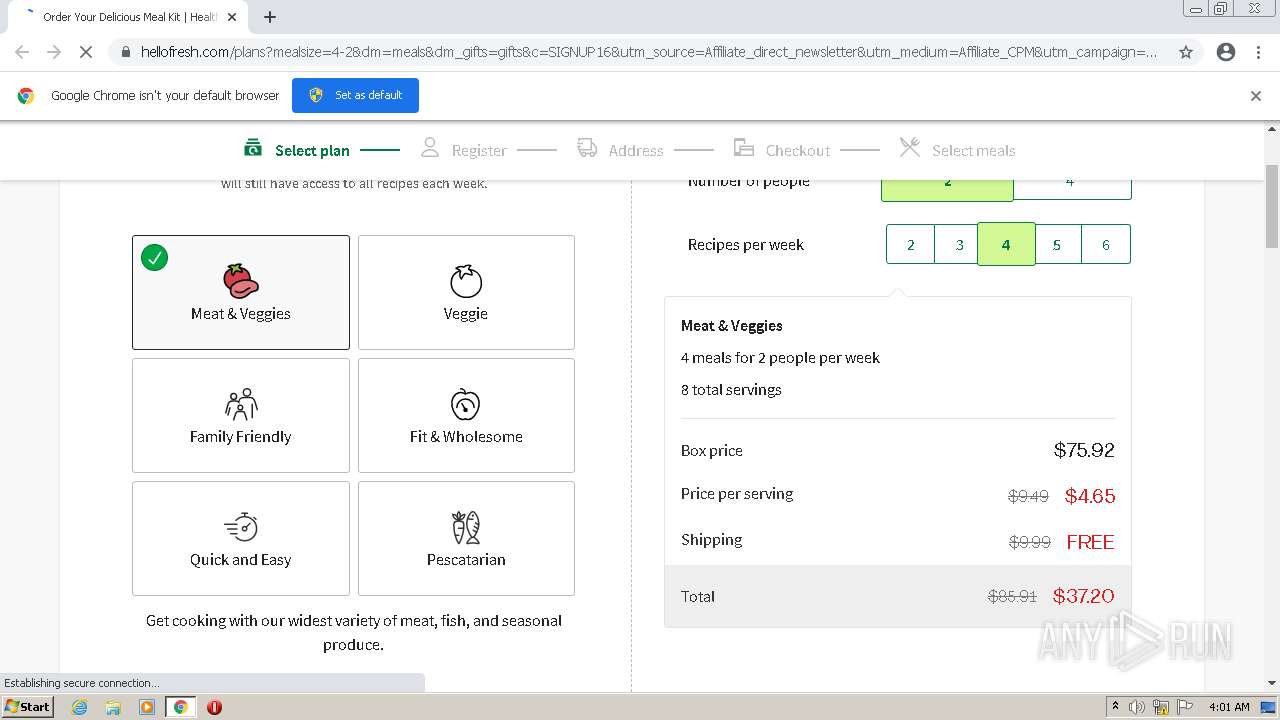
Task: Click the meat and tomato icon
Action: (x=241, y=281)
